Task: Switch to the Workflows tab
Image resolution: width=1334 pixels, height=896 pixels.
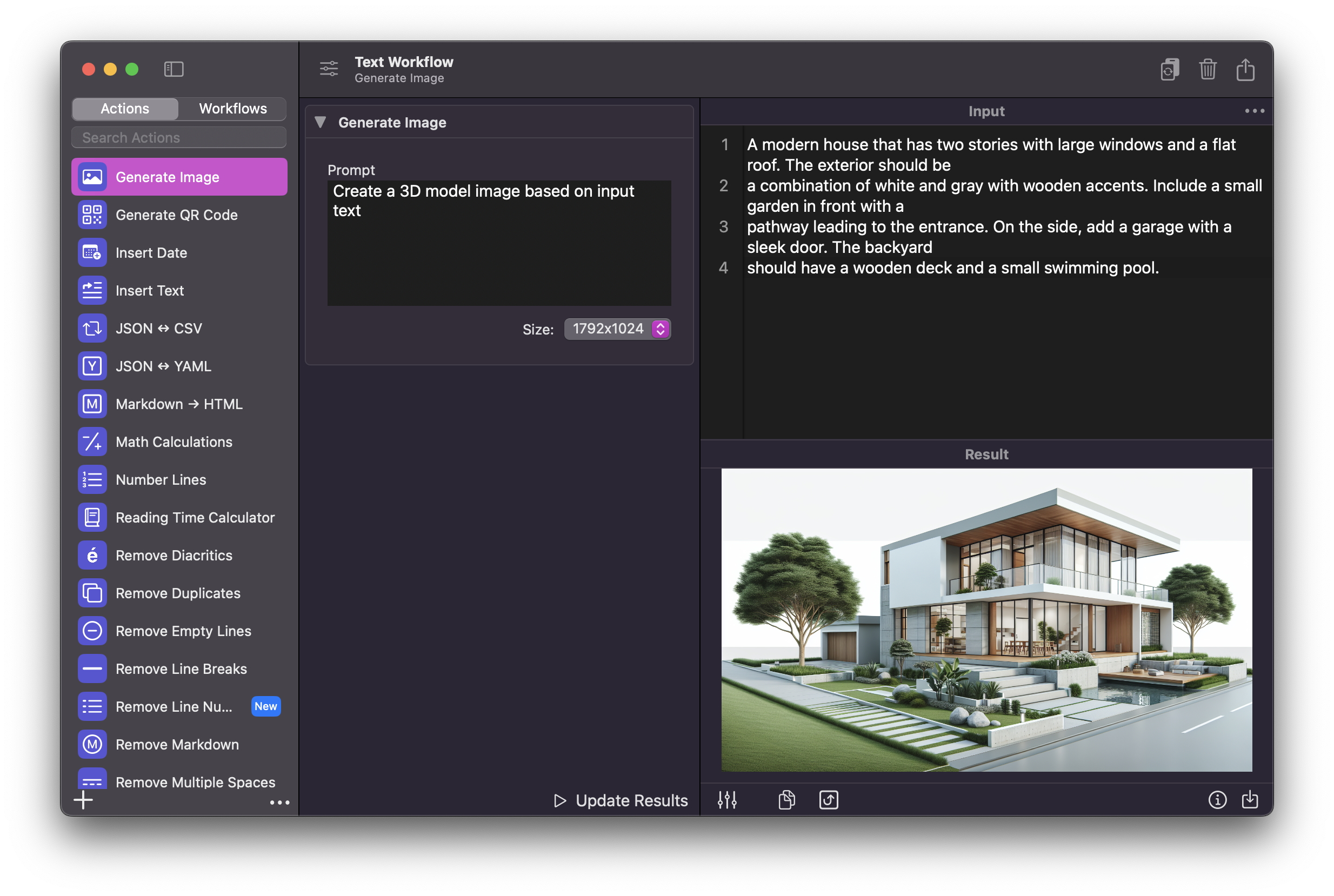Action: click(232, 109)
